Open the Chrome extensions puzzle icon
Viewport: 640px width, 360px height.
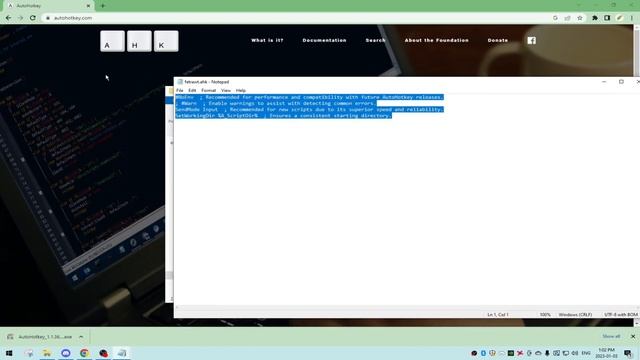[595, 18]
